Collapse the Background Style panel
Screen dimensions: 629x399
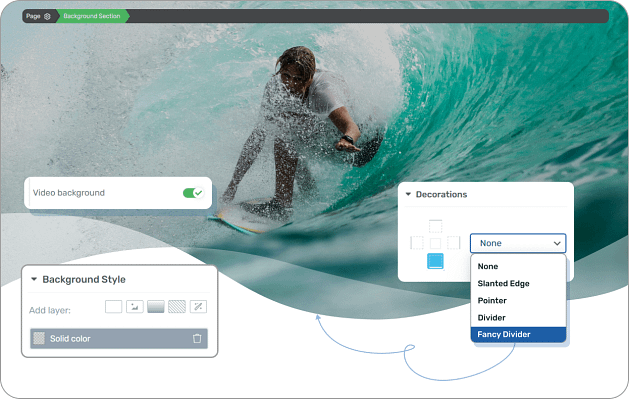pyautogui.click(x=34, y=279)
